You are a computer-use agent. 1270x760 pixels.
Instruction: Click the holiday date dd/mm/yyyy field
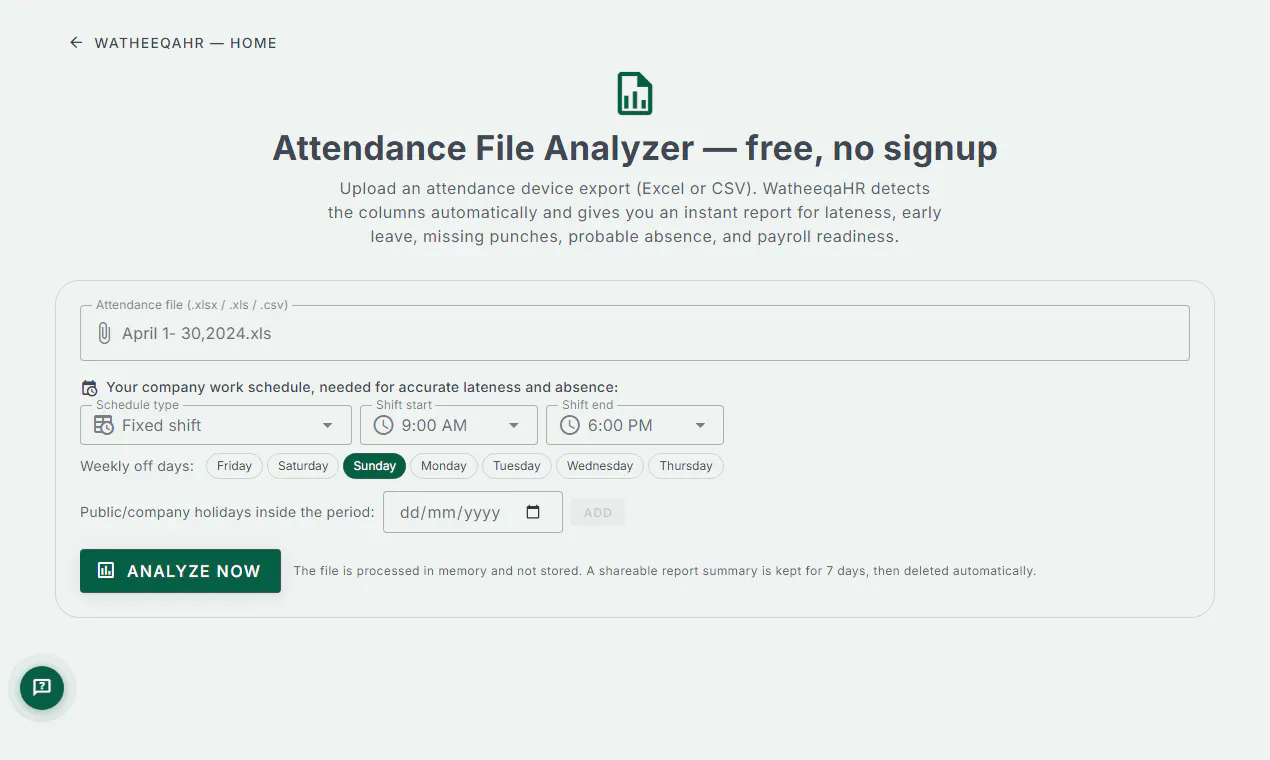point(473,512)
